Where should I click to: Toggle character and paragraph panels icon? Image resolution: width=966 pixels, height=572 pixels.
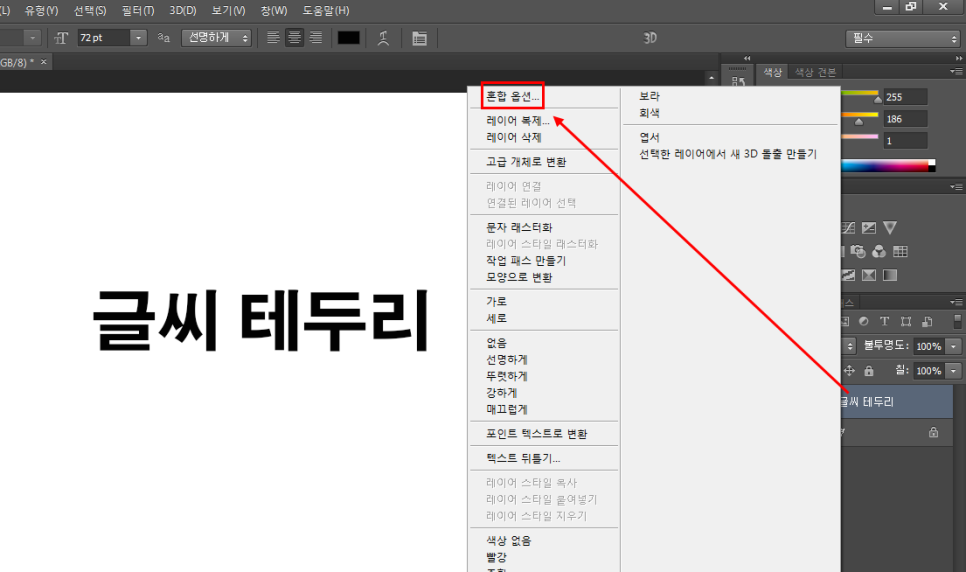coord(420,38)
